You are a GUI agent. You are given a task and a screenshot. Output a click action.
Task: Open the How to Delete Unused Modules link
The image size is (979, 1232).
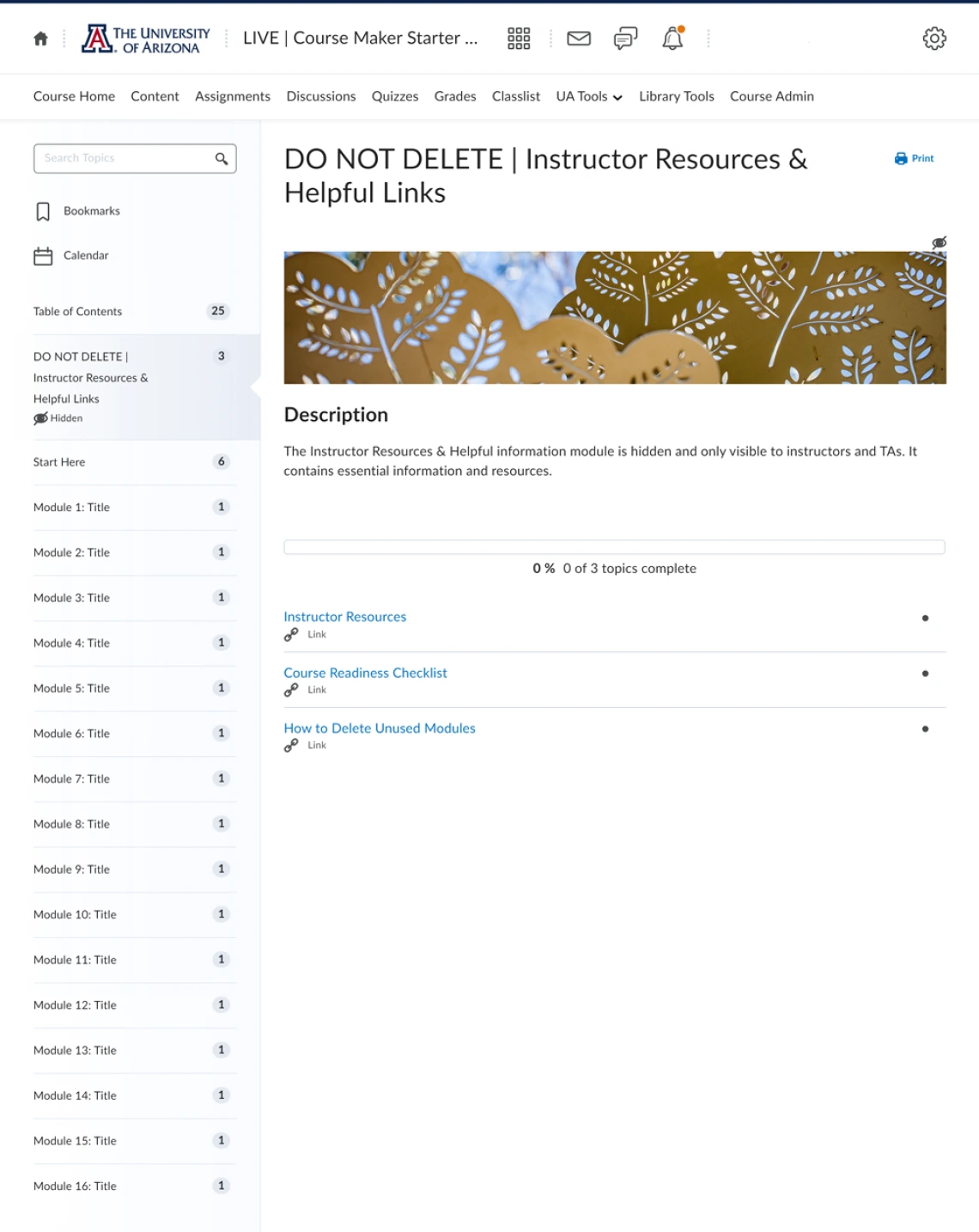pos(380,729)
